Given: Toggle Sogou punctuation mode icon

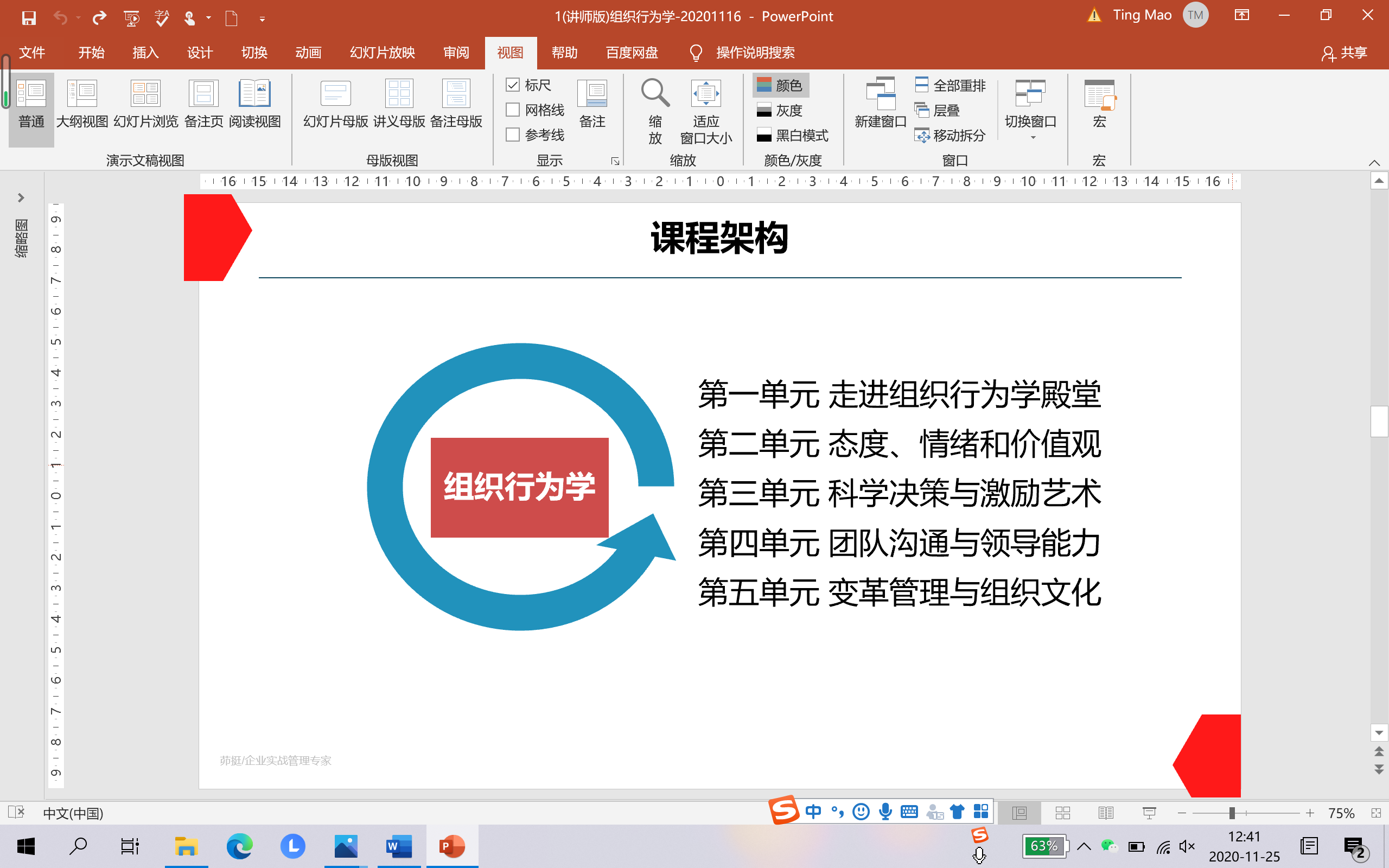Looking at the screenshot, I should (x=837, y=812).
